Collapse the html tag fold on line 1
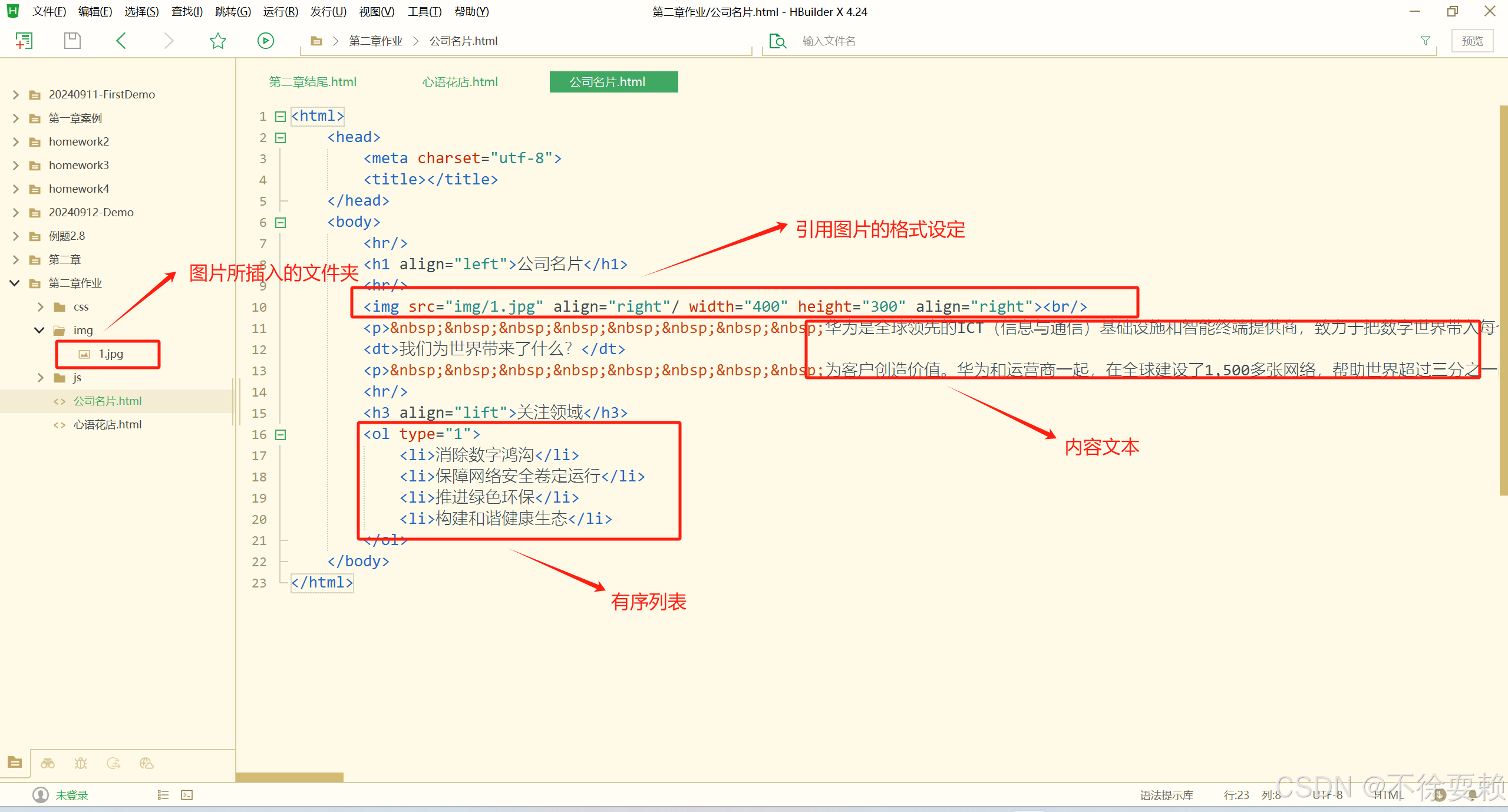Screen dimensions: 1508x812 coord(281,117)
